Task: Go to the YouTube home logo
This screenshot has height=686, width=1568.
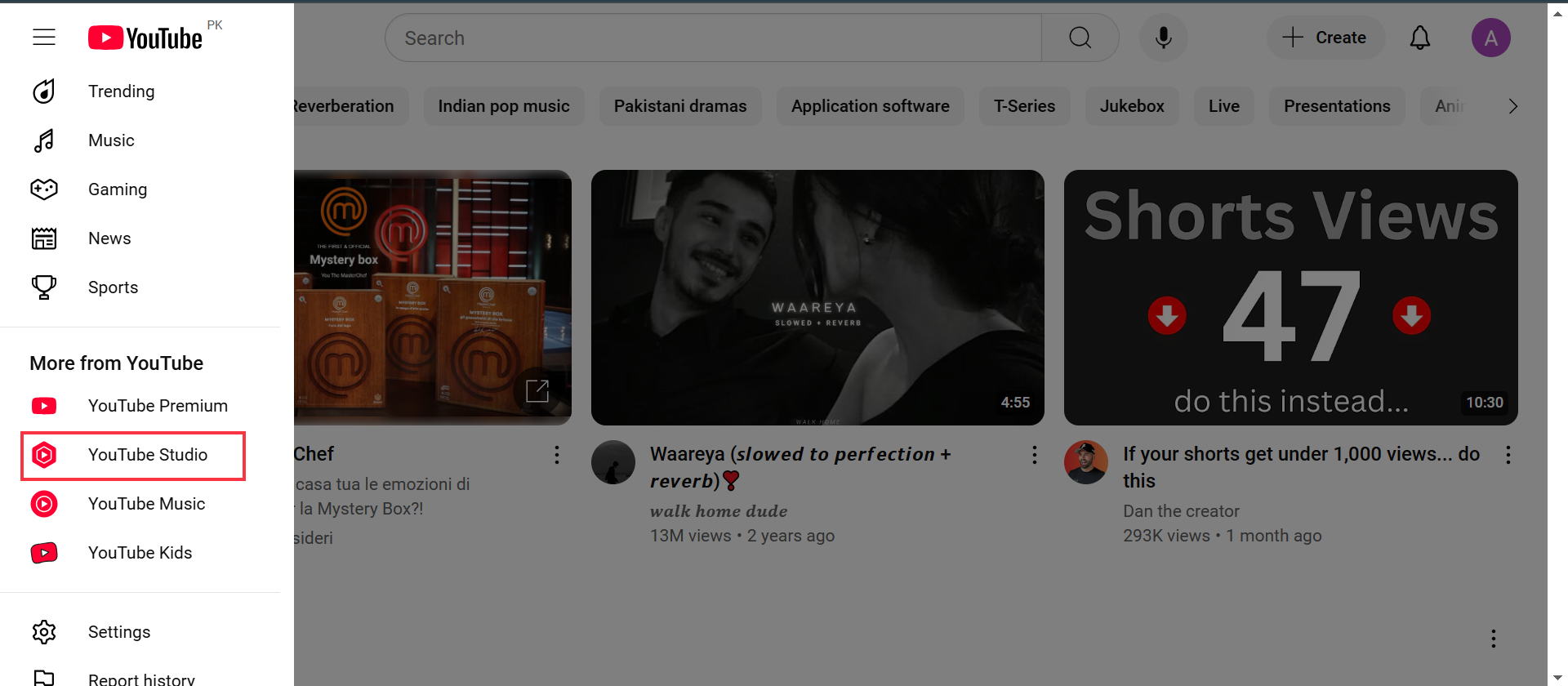Action: [145, 38]
